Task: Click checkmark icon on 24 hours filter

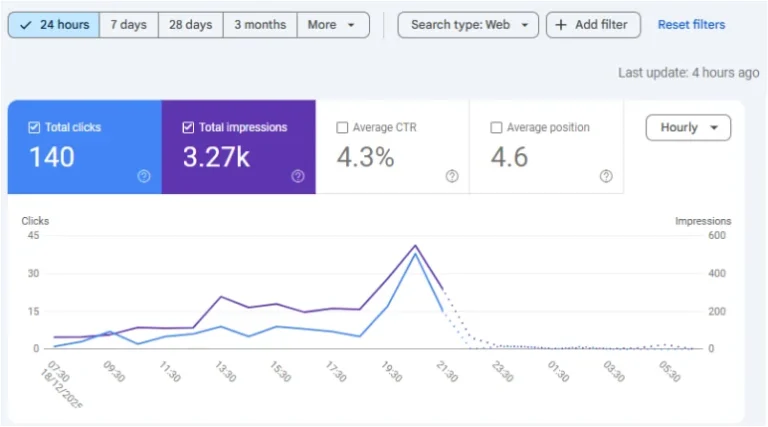Action: coord(26,25)
